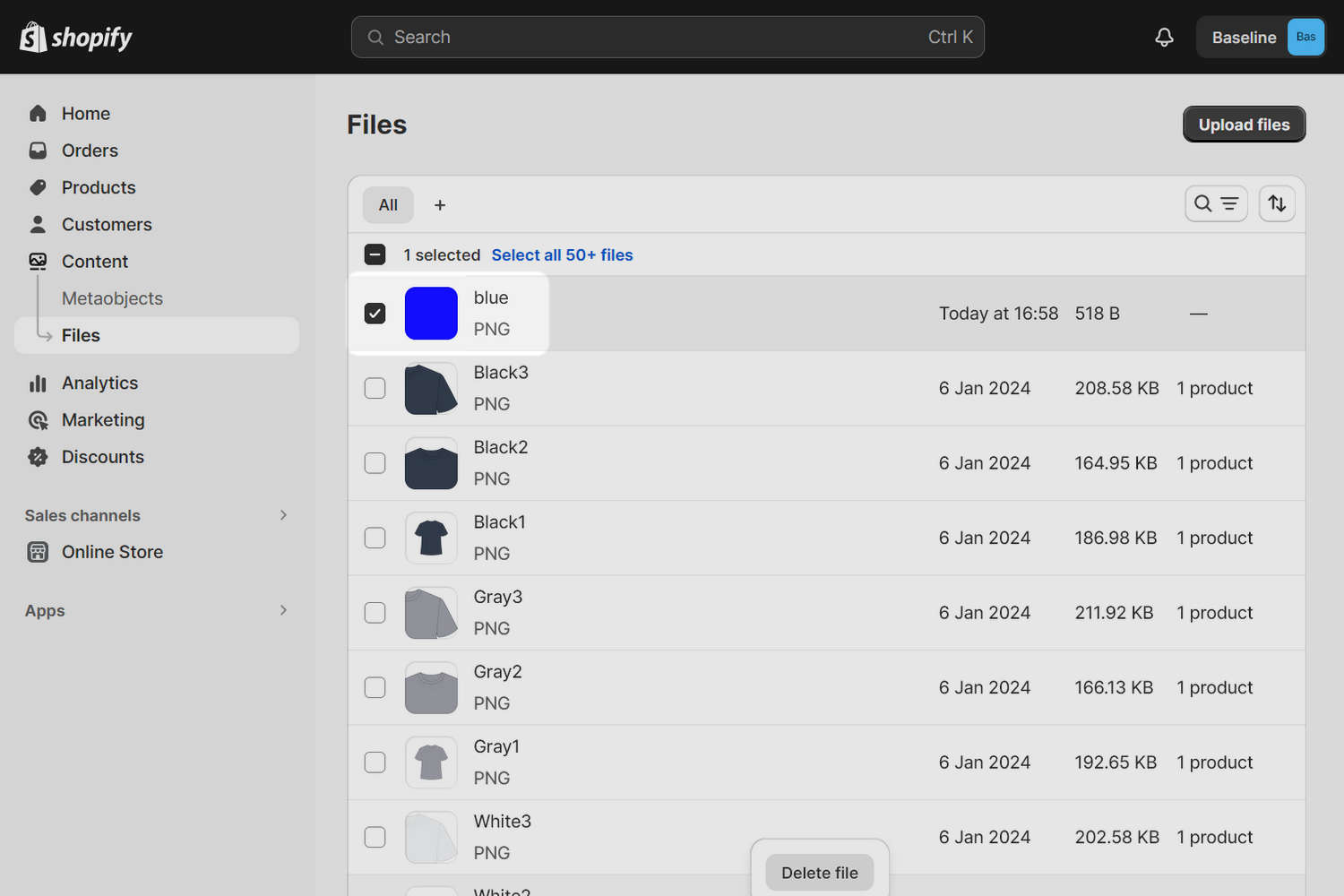Viewport: 1344px width, 896px height.
Task: Click the Customers person icon
Action: pyautogui.click(x=38, y=223)
